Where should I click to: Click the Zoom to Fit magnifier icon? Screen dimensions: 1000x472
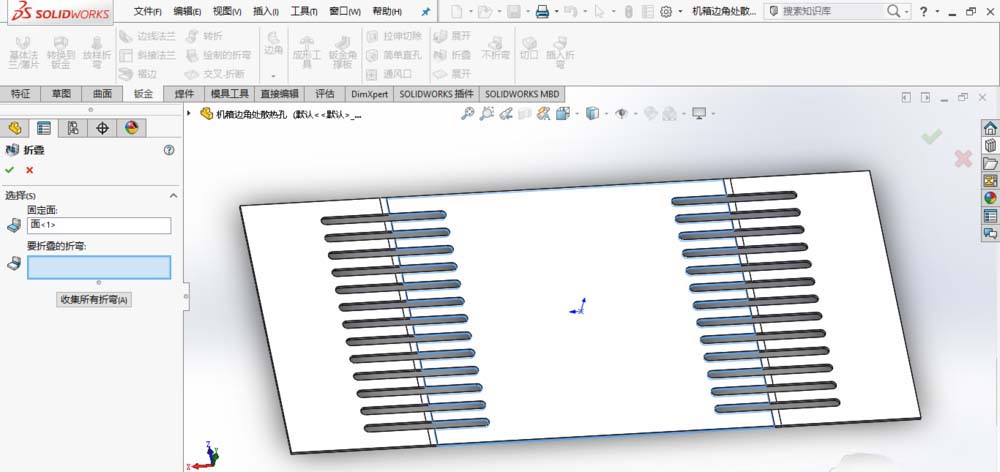point(467,114)
